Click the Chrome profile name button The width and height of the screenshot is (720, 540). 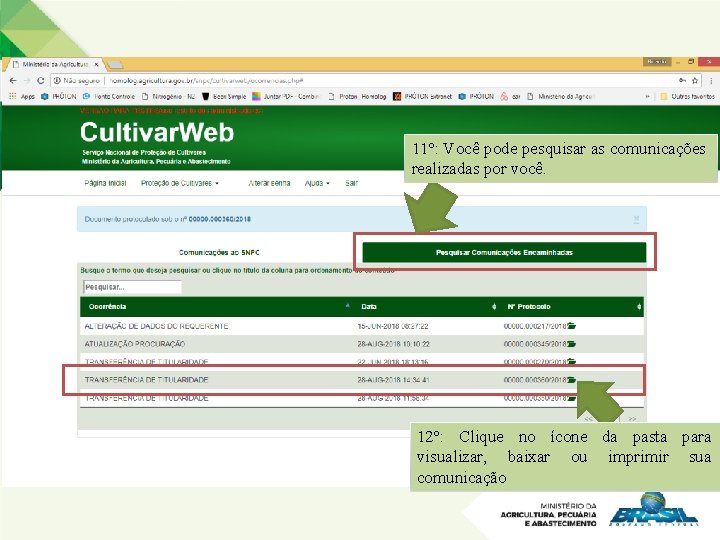coord(657,62)
